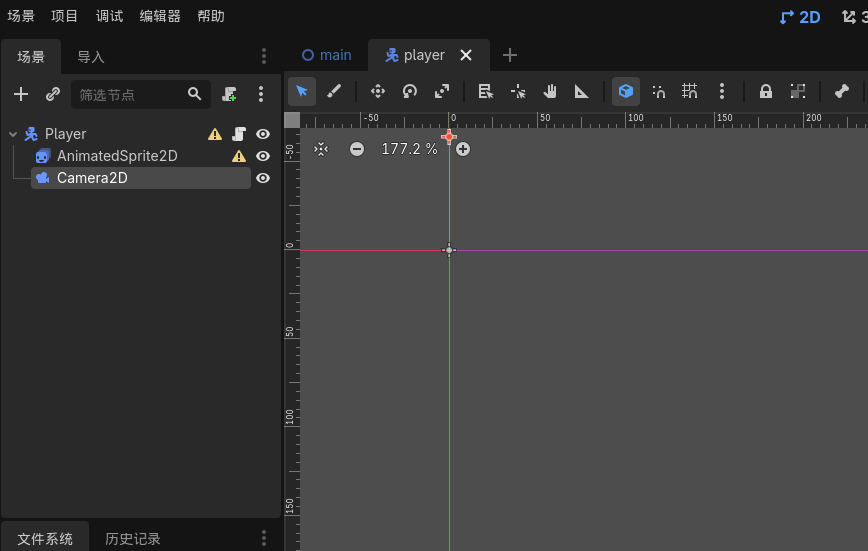Viewport: 868px width, 551px height.
Task: Hide the AnimatedSprite2D node
Action: (263, 156)
